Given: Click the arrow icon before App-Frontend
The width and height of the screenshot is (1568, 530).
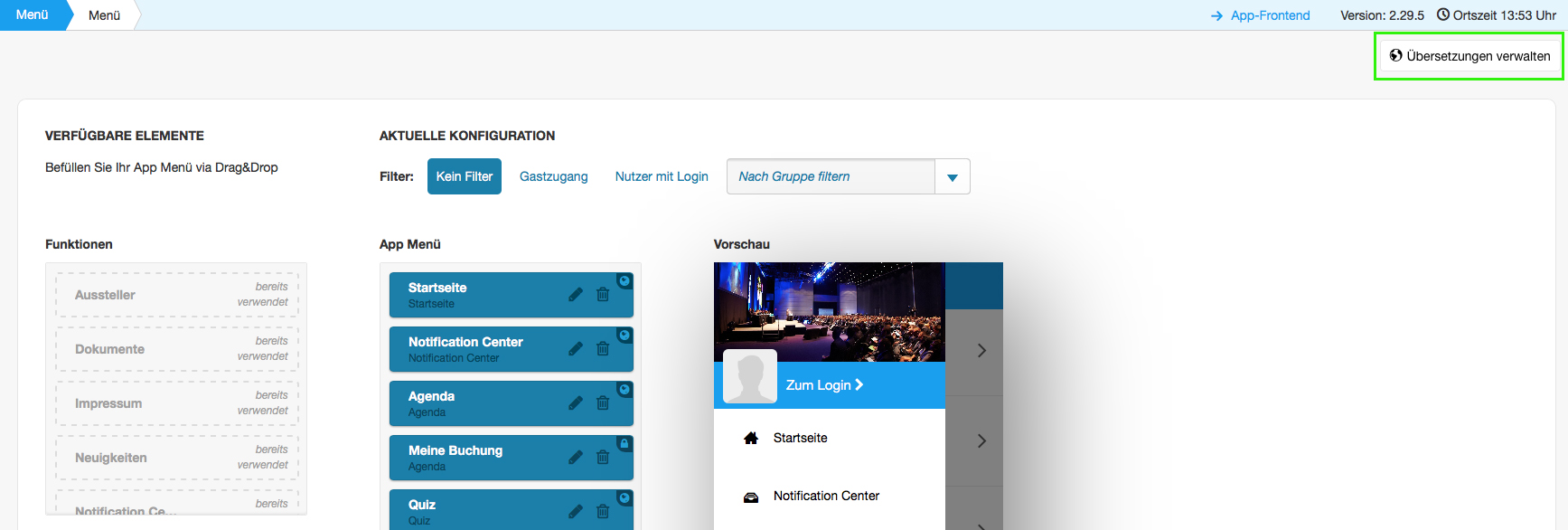Looking at the screenshot, I should pos(1216,15).
